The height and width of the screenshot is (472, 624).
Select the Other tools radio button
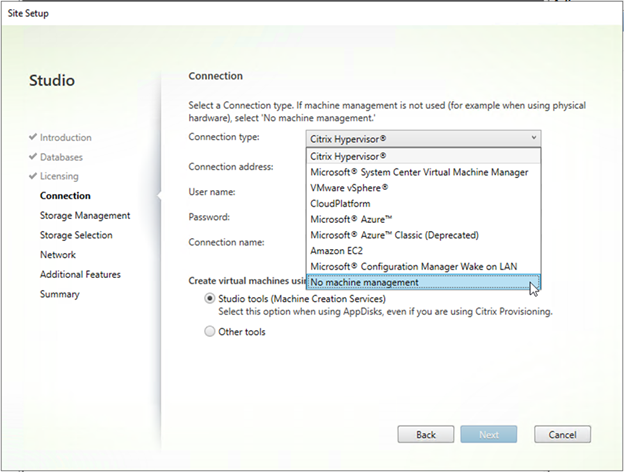coord(210,331)
